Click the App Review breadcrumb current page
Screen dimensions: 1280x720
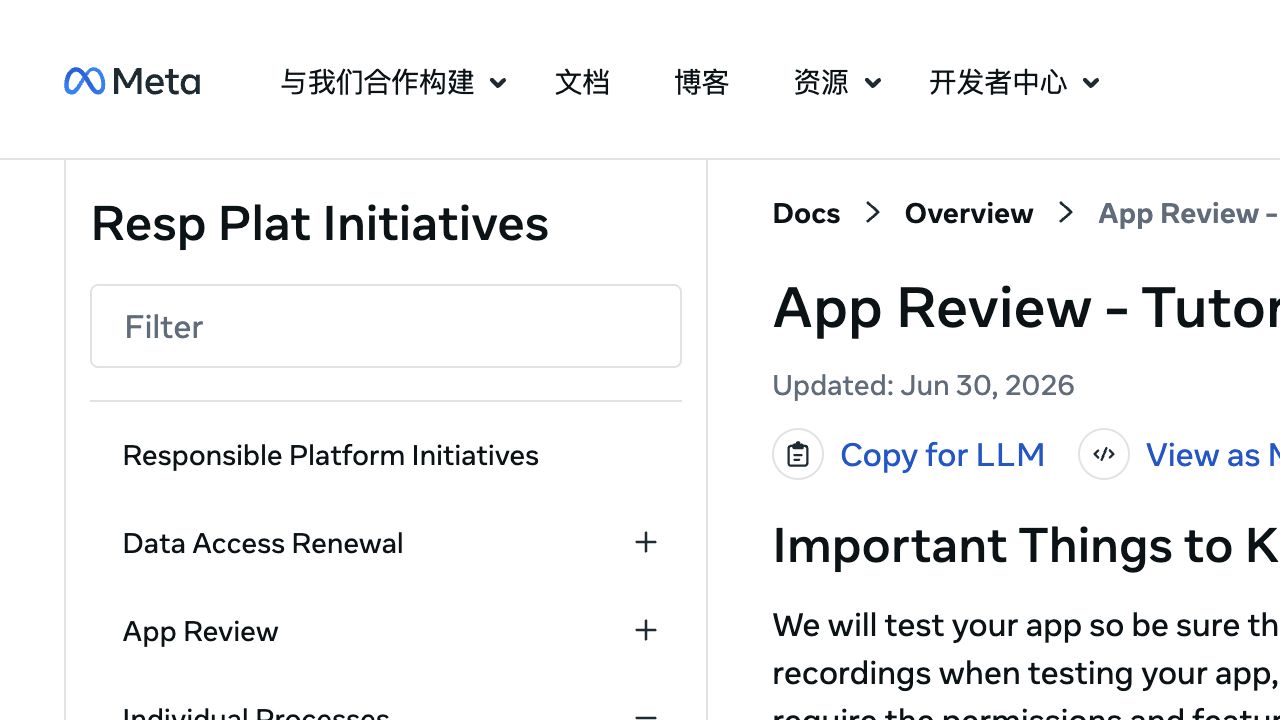[x=1188, y=213]
